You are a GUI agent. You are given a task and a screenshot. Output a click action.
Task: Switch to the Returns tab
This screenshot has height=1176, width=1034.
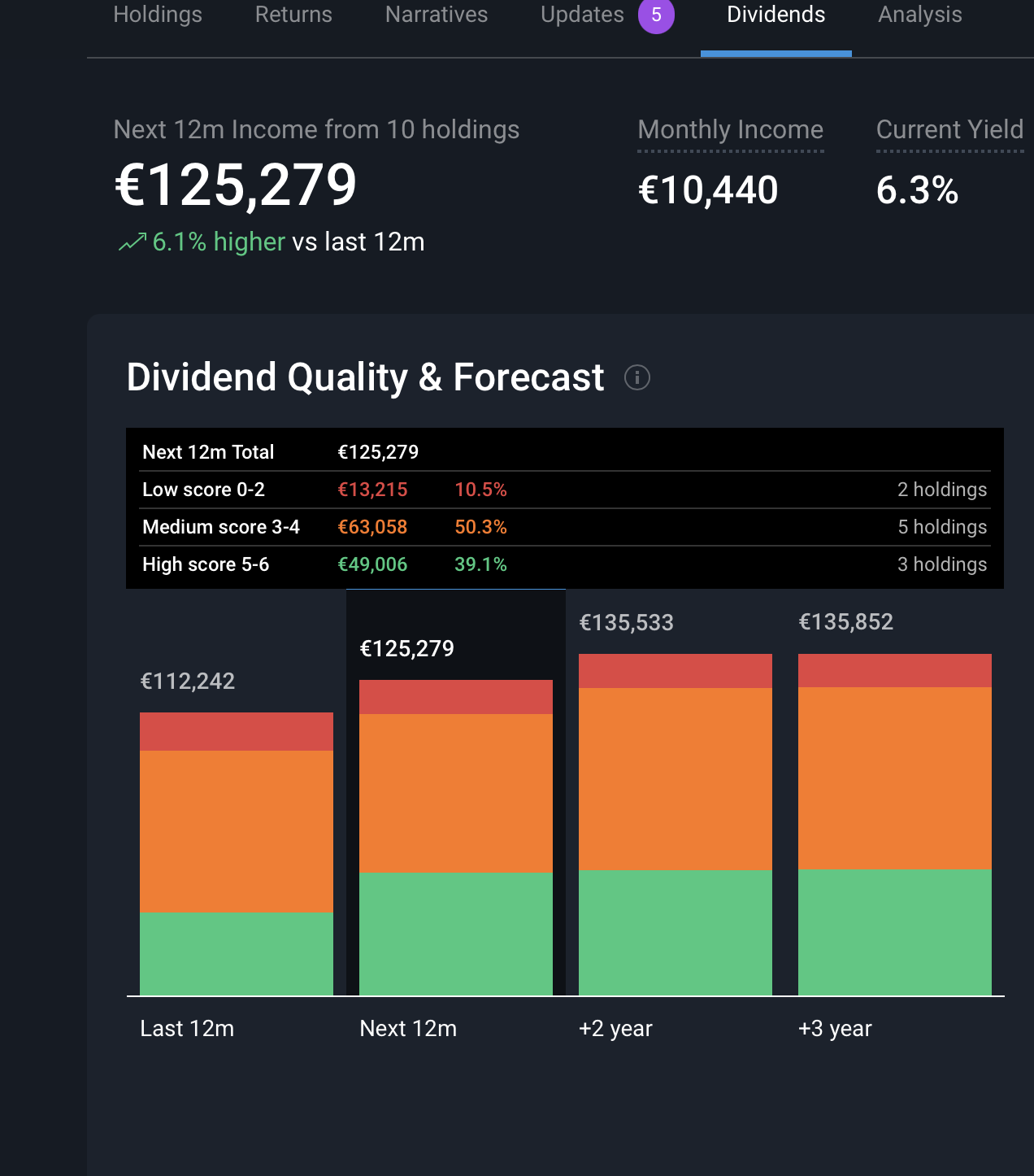(x=293, y=15)
